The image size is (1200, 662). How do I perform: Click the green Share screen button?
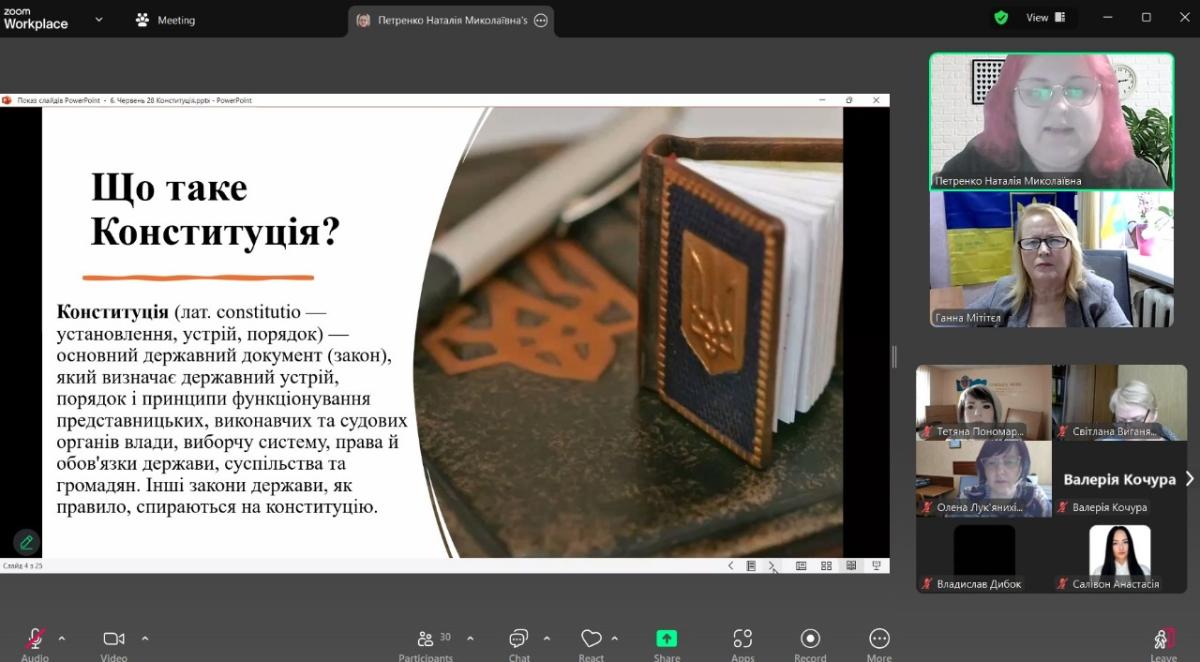667,641
